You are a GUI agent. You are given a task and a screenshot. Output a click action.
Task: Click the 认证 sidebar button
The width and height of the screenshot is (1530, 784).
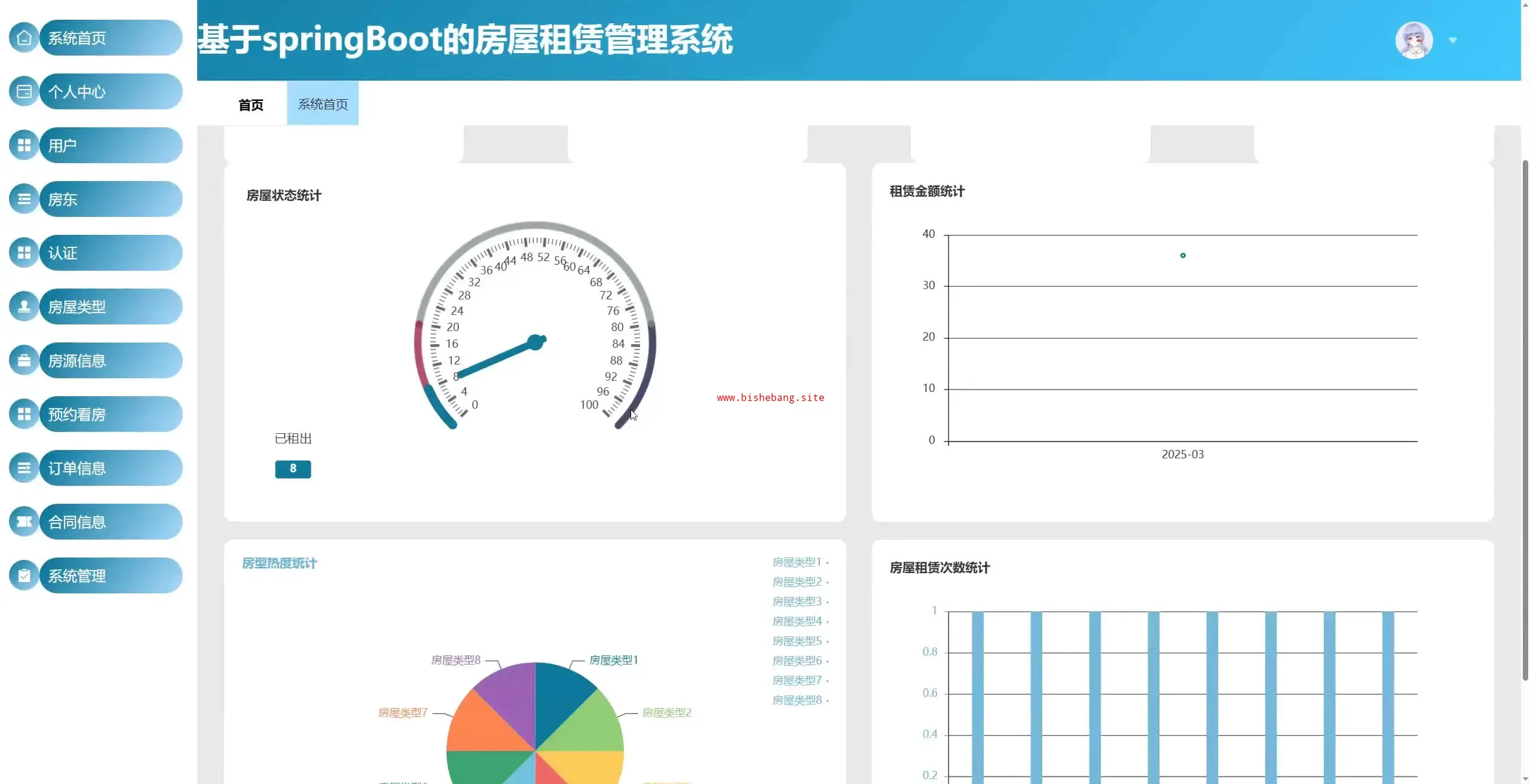(x=111, y=253)
